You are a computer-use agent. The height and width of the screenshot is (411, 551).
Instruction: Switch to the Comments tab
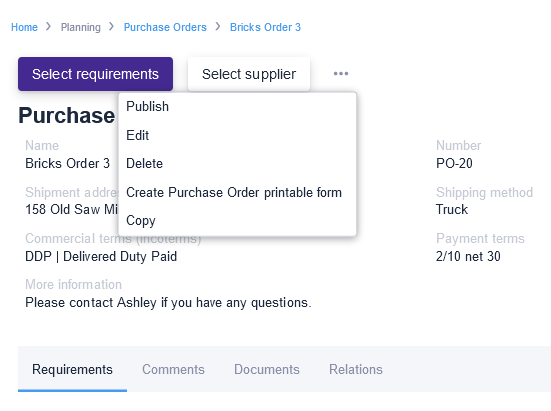tap(173, 369)
